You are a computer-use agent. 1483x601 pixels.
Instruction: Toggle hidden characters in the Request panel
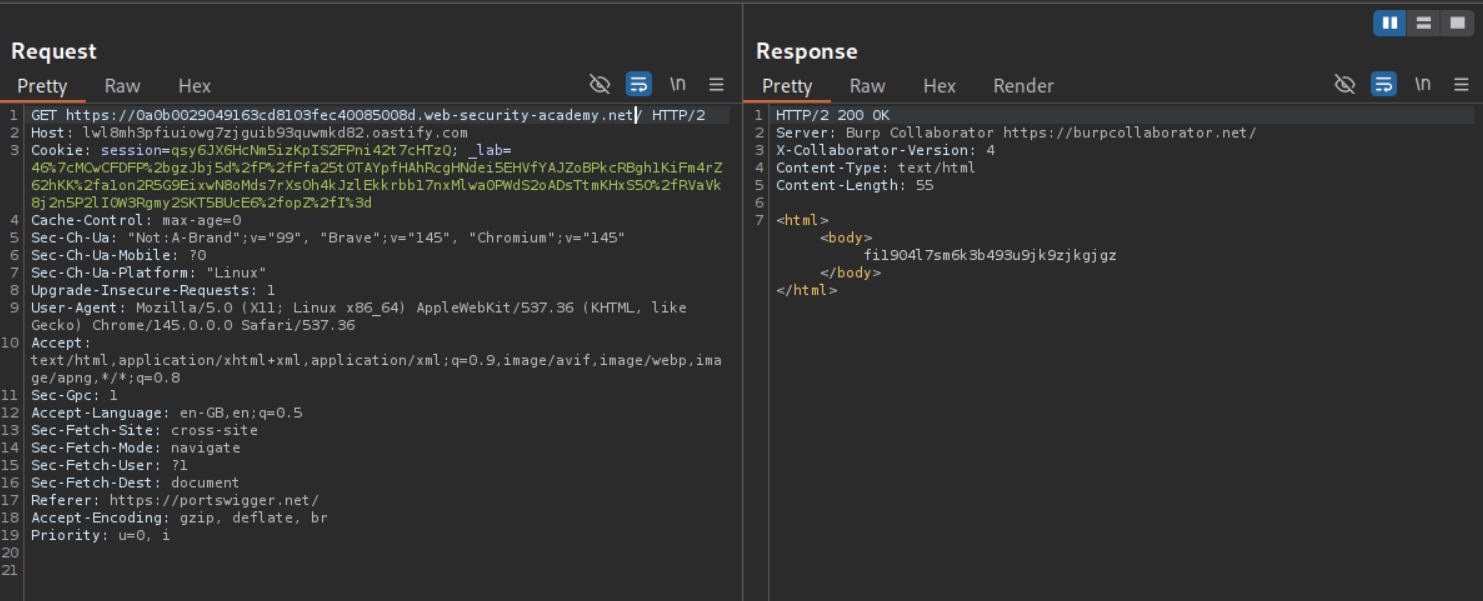point(600,84)
